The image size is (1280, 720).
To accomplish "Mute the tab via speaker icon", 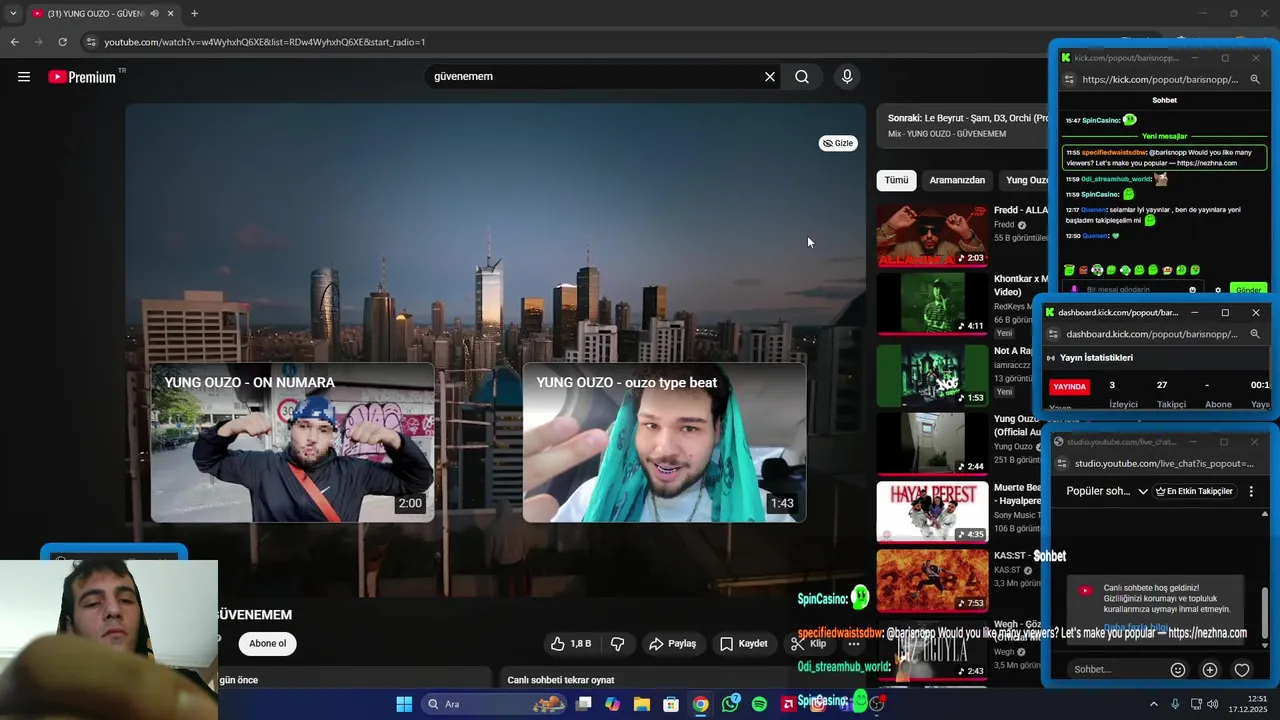I will (154, 13).
